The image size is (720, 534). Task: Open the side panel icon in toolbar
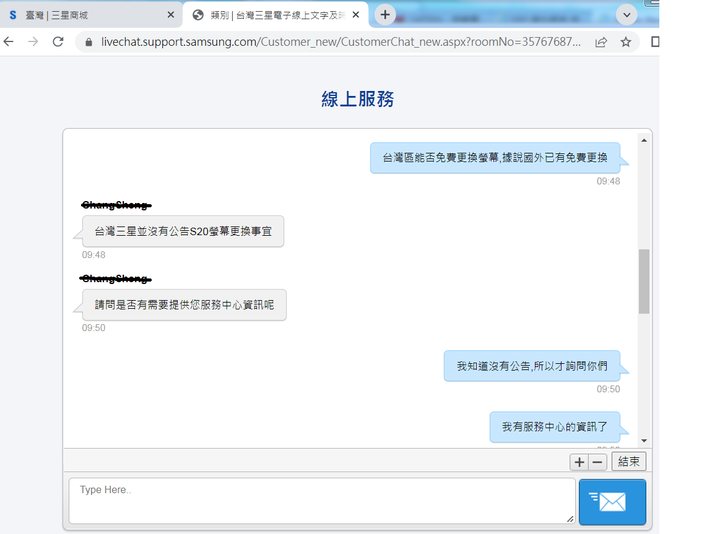pos(655,42)
